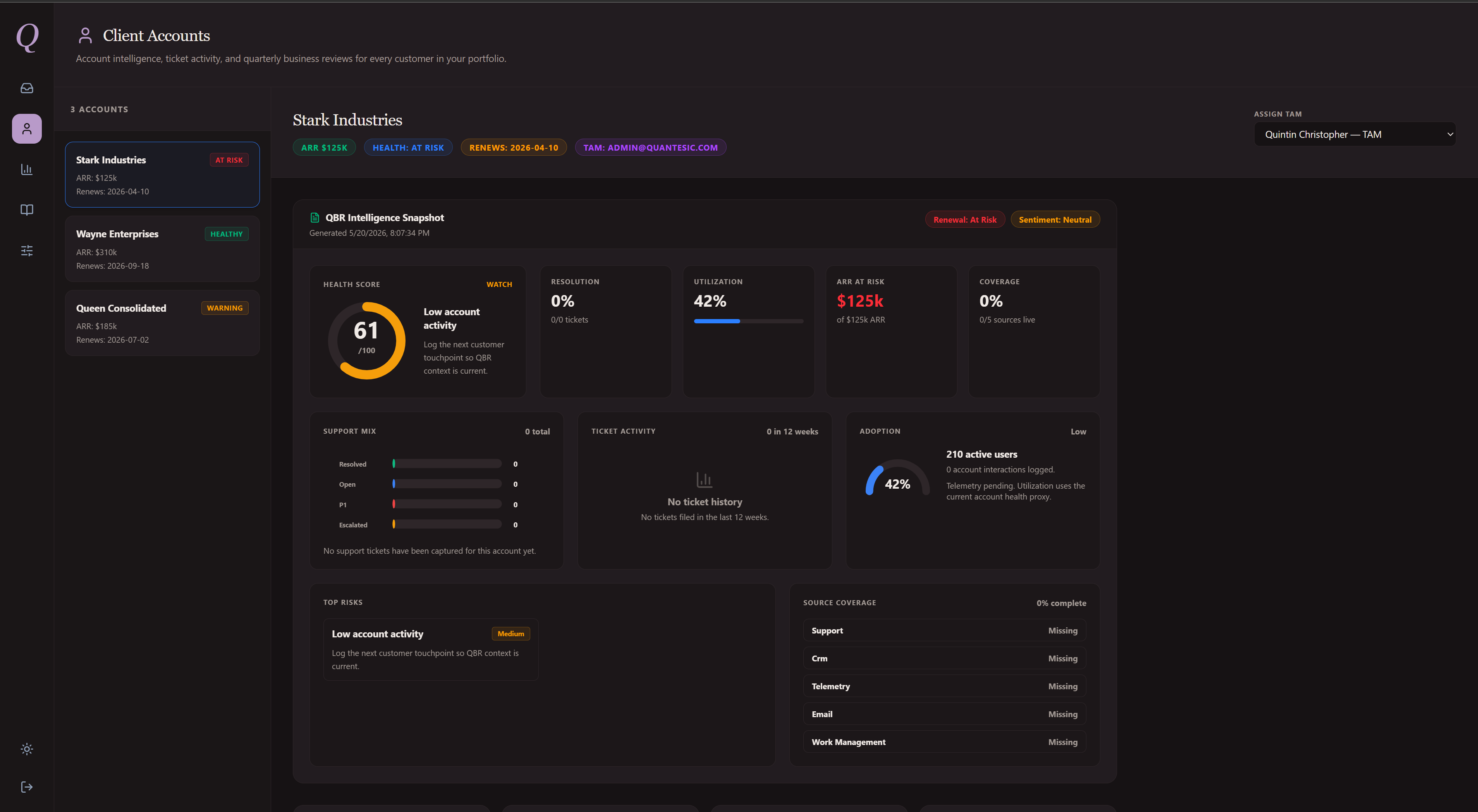Click the Medium severity badge
Image resolution: width=1478 pixels, height=812 pixels.
(x=510, y=633)
